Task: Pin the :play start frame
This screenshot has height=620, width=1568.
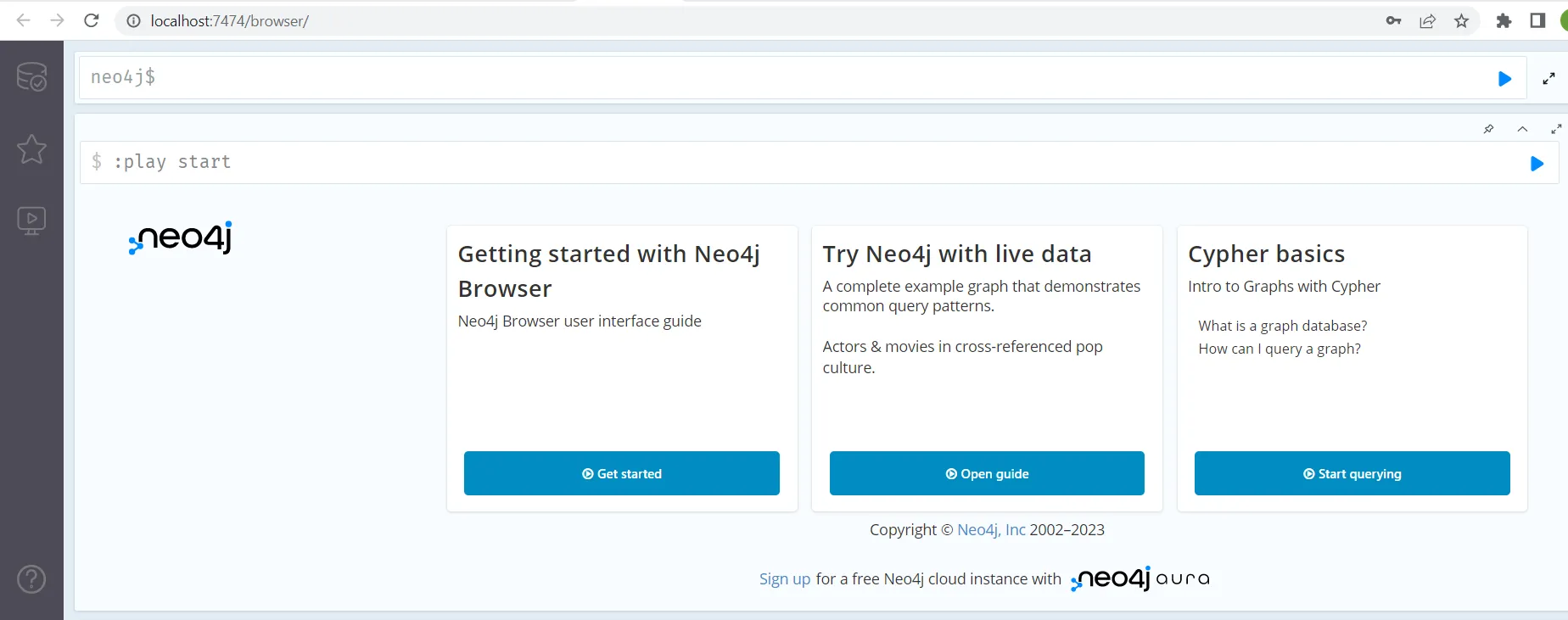Action: coord(1488,129)
